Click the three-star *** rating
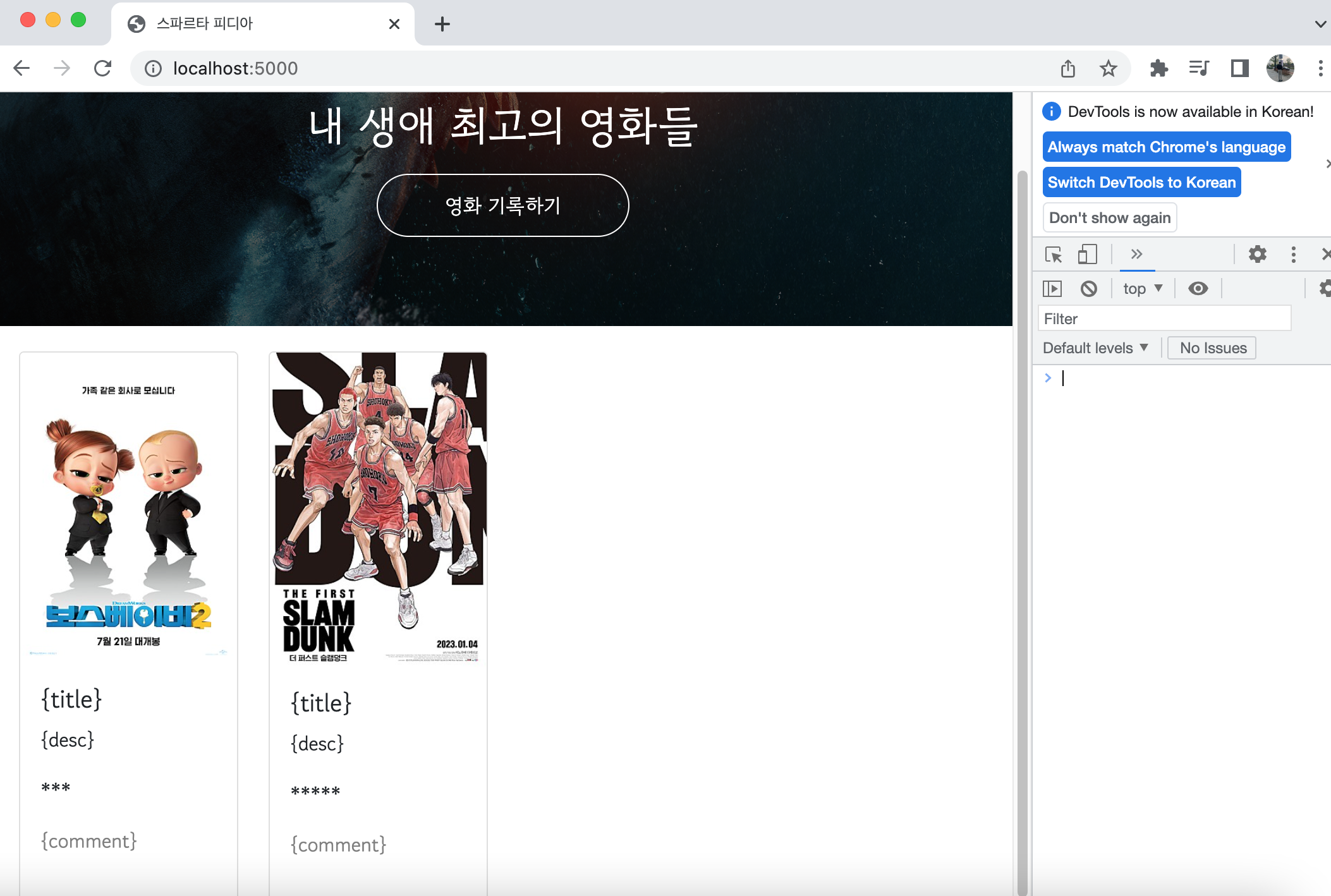The image size is (1331, 896). 56,788
